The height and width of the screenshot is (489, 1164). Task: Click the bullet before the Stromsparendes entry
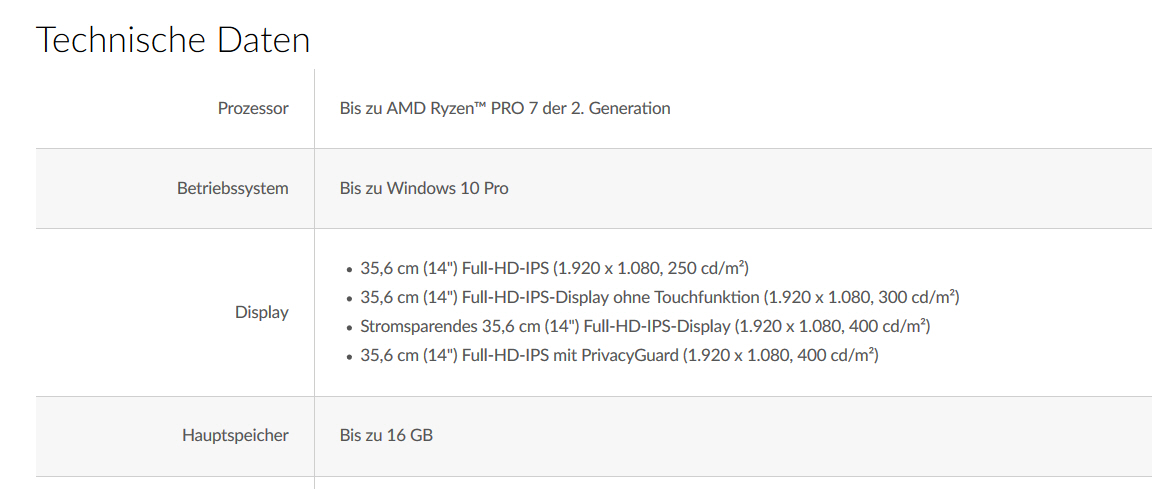349,327
